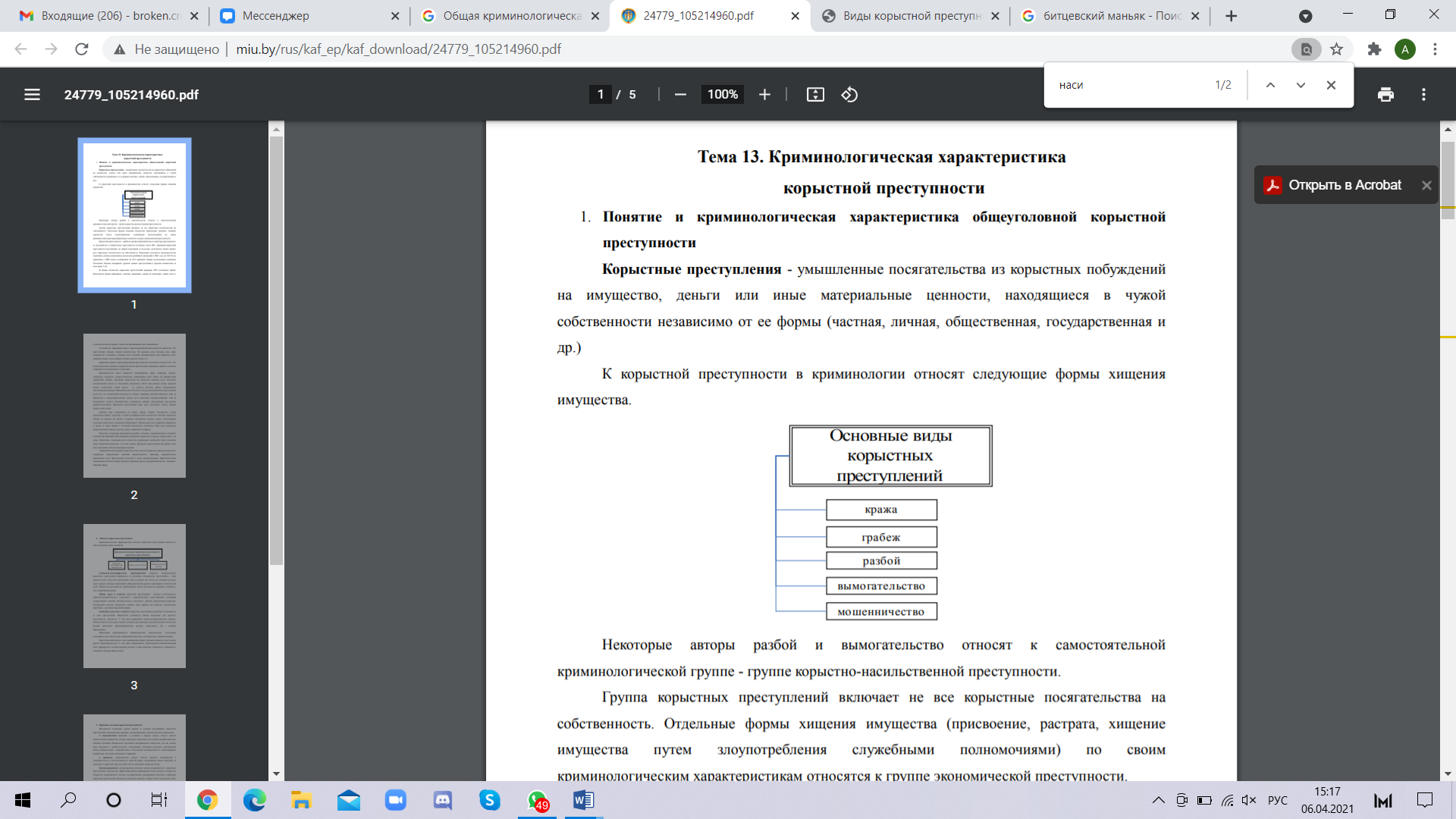Open Zoom from the taskbar

(395, 800)
